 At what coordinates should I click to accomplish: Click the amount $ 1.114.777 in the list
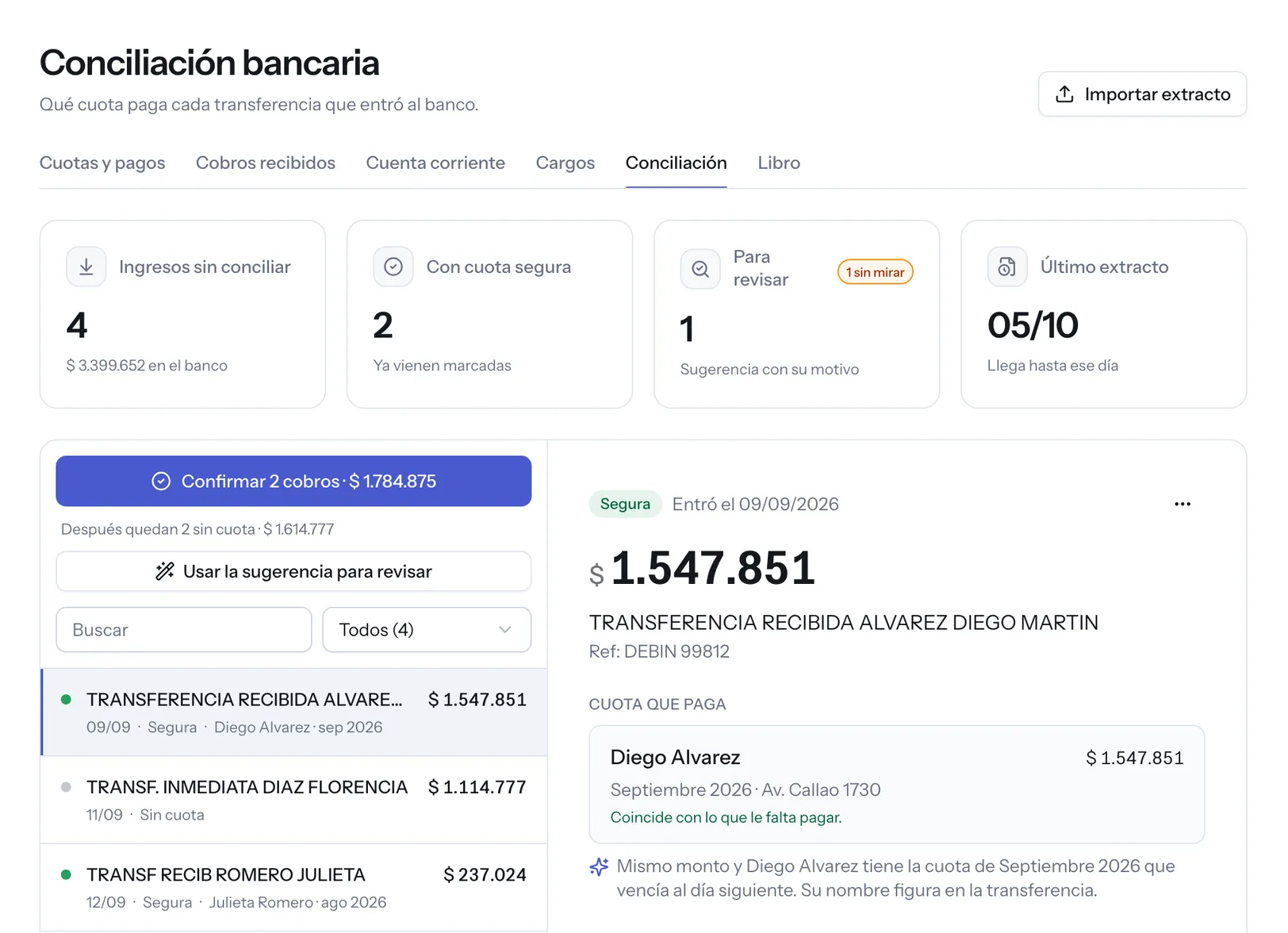click(x=477, y=787)
